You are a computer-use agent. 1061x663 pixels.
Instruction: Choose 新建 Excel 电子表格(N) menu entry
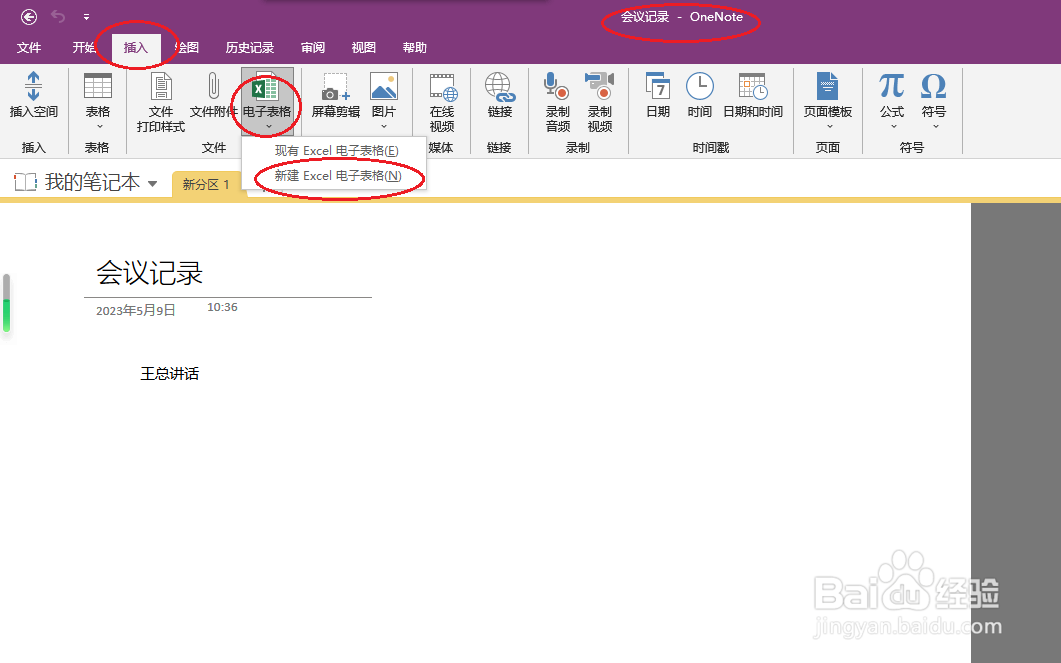click(x=338, y=176)
